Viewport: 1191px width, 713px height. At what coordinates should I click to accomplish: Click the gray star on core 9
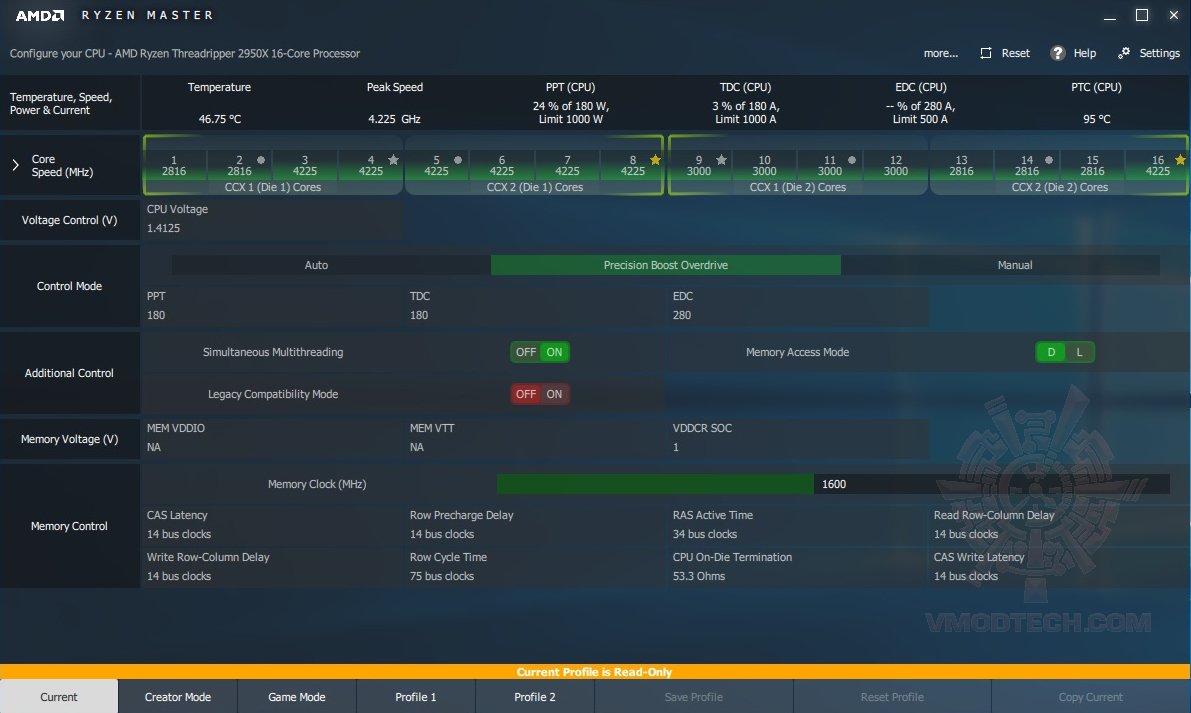pyautogui.click(x=722, y=159)
